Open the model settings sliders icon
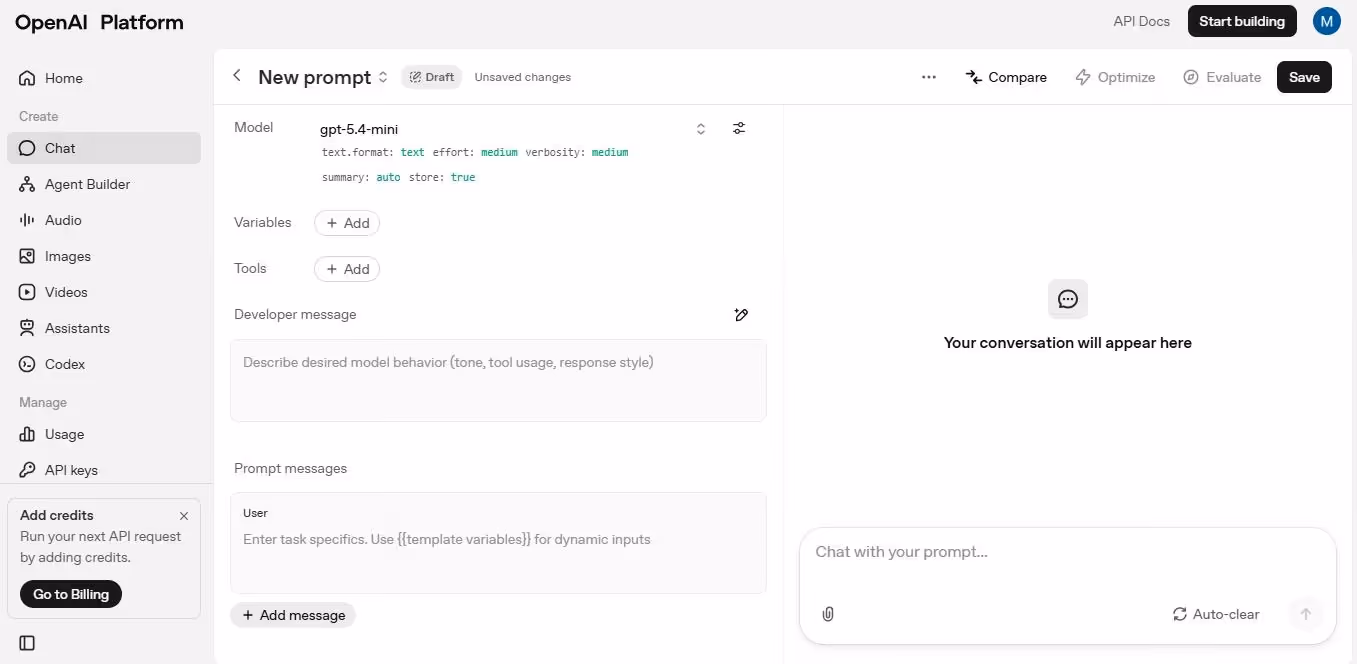 [x=739, y=128]
